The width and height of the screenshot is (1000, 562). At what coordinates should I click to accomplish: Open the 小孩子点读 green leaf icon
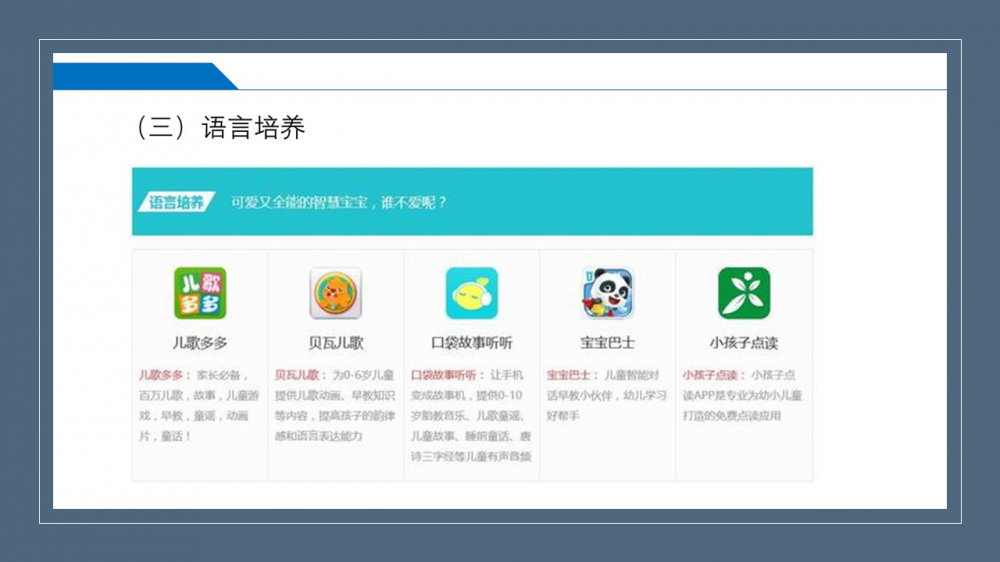[x=743, y=293]
